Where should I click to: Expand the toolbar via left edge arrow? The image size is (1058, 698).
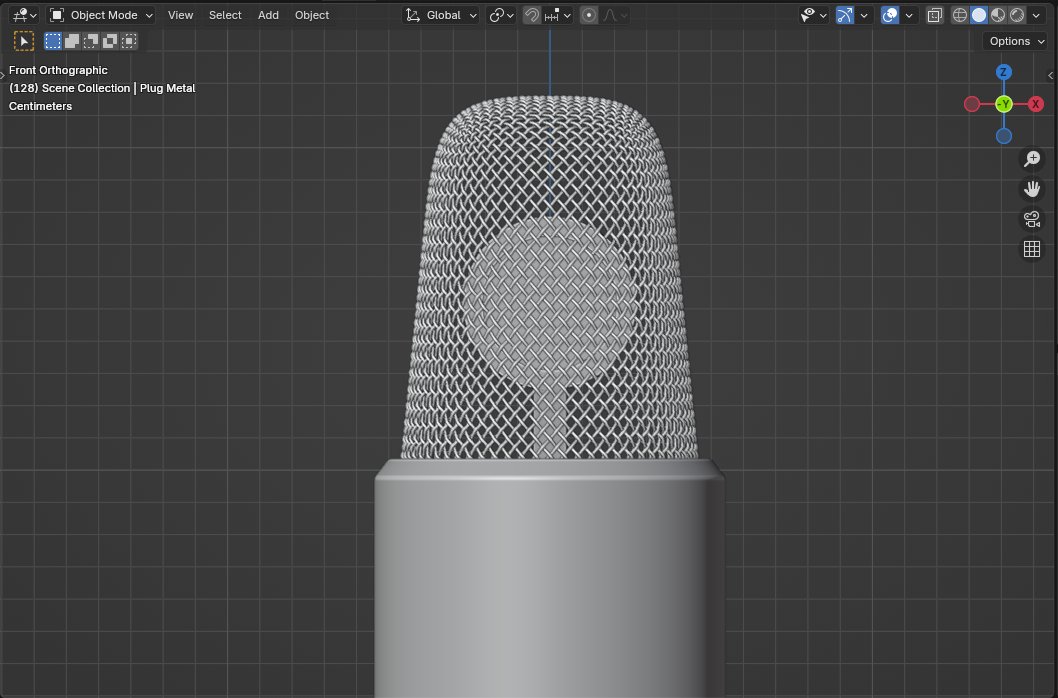pos(3,76)
